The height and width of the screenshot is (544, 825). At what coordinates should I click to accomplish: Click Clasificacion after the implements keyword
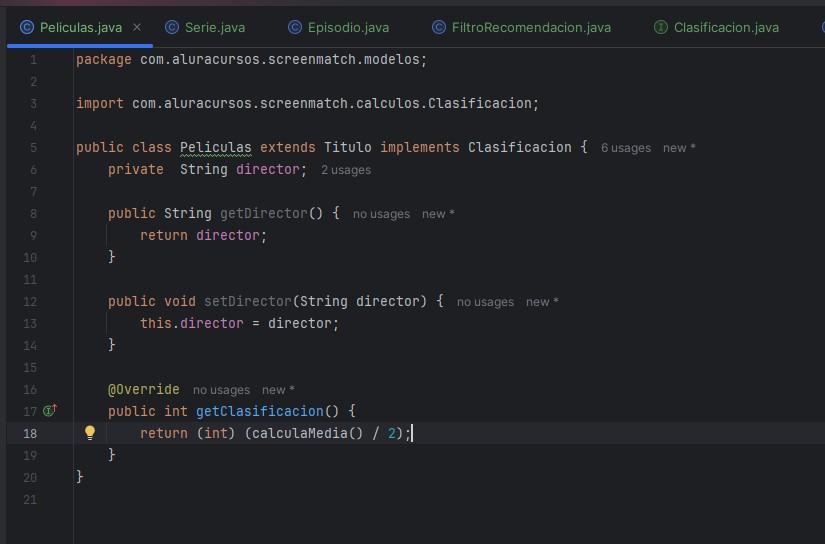(519, 148)
